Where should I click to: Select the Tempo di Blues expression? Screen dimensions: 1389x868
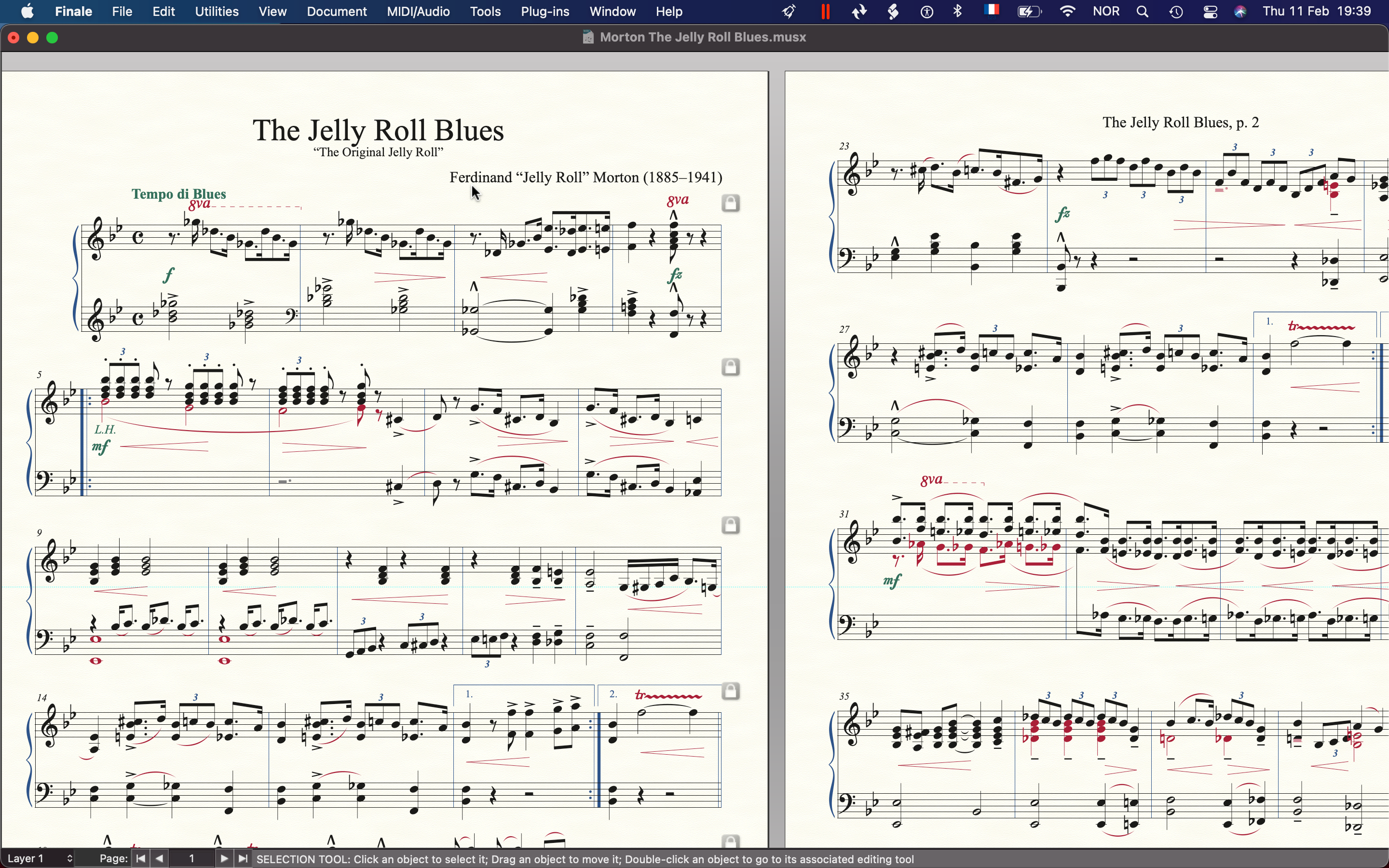tap(179, 194)
